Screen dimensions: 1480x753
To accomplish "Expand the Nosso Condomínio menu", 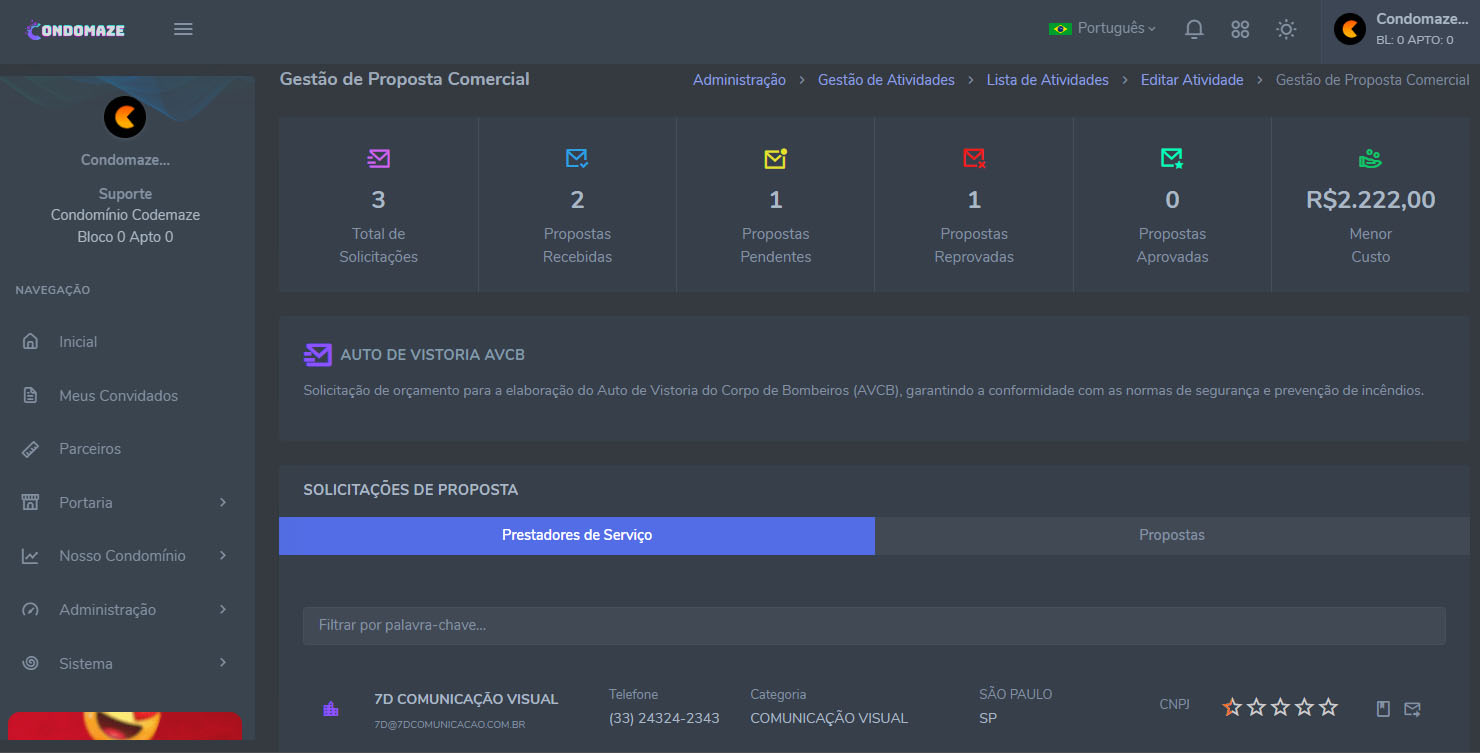I will [x=124, y=556].
